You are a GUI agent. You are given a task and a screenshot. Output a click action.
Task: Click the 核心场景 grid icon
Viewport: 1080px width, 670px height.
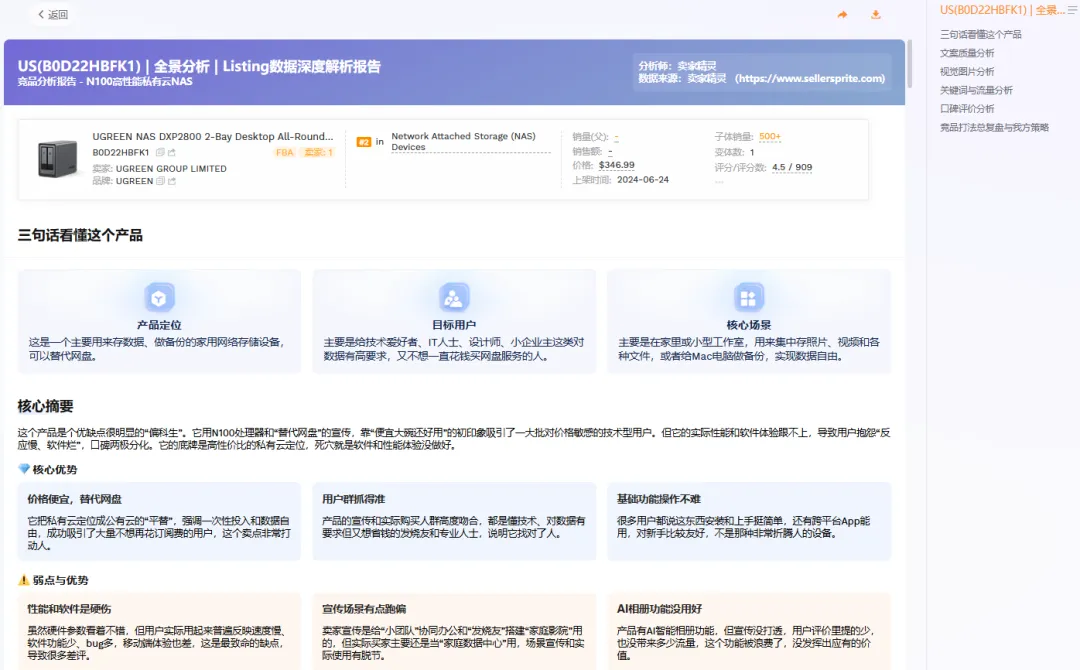click(748, 297)
